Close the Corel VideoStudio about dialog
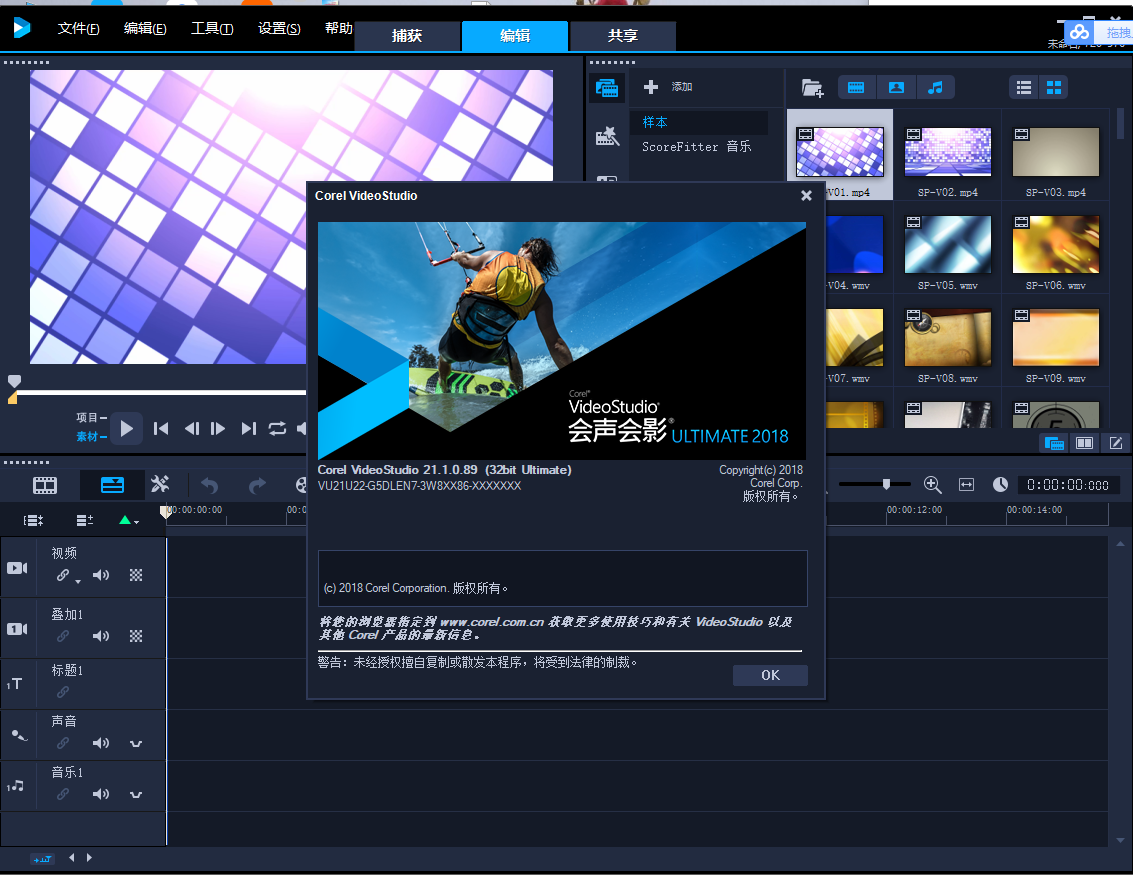Image resolution: width=1133 pixels, height=875 pixels. 806,195
